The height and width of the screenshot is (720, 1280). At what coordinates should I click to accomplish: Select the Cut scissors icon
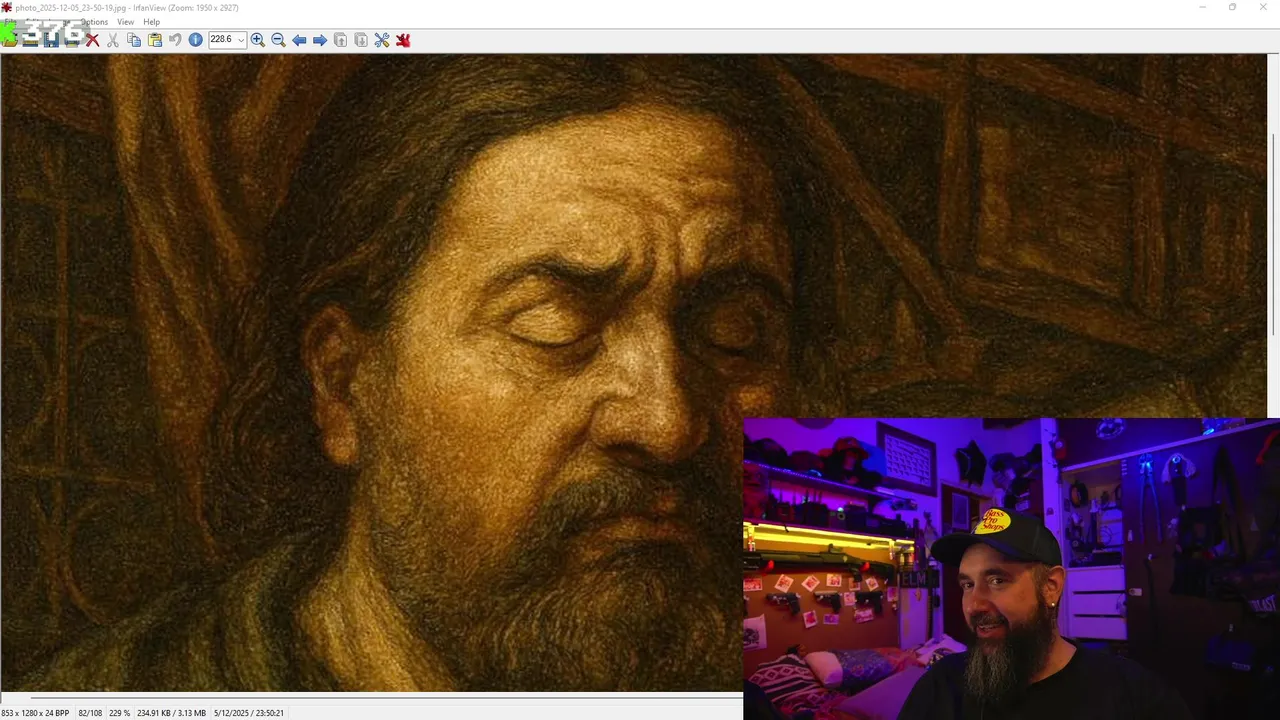pos(113,40)
